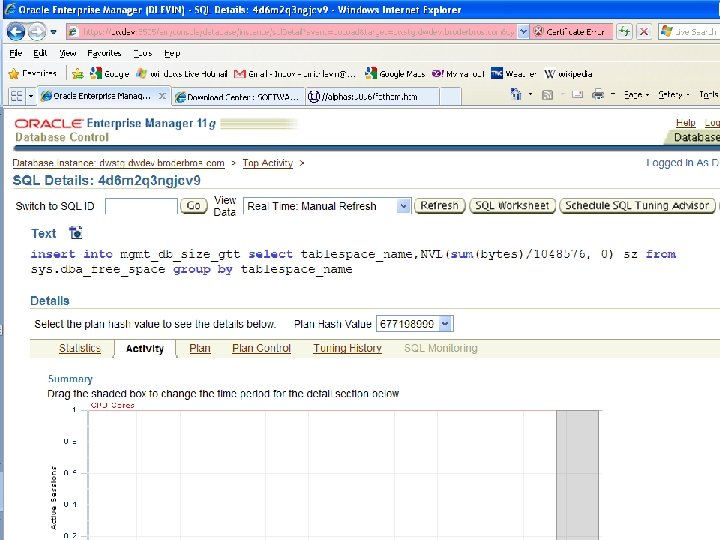720x540 pixels.
Task: Open the Safety command bar menu
Action: coord(673,95)
